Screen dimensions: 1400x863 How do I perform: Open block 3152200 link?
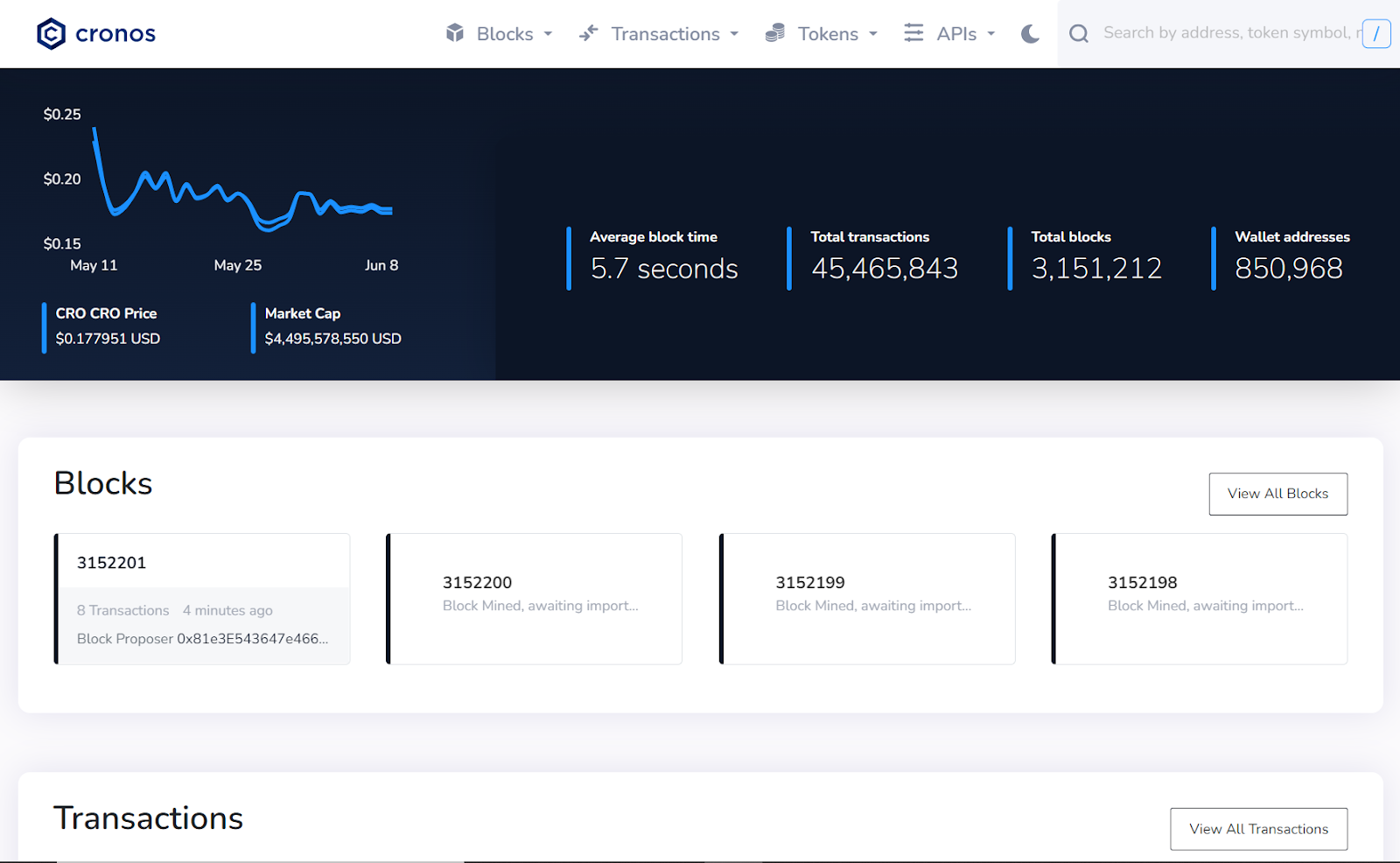pos(477,583)
